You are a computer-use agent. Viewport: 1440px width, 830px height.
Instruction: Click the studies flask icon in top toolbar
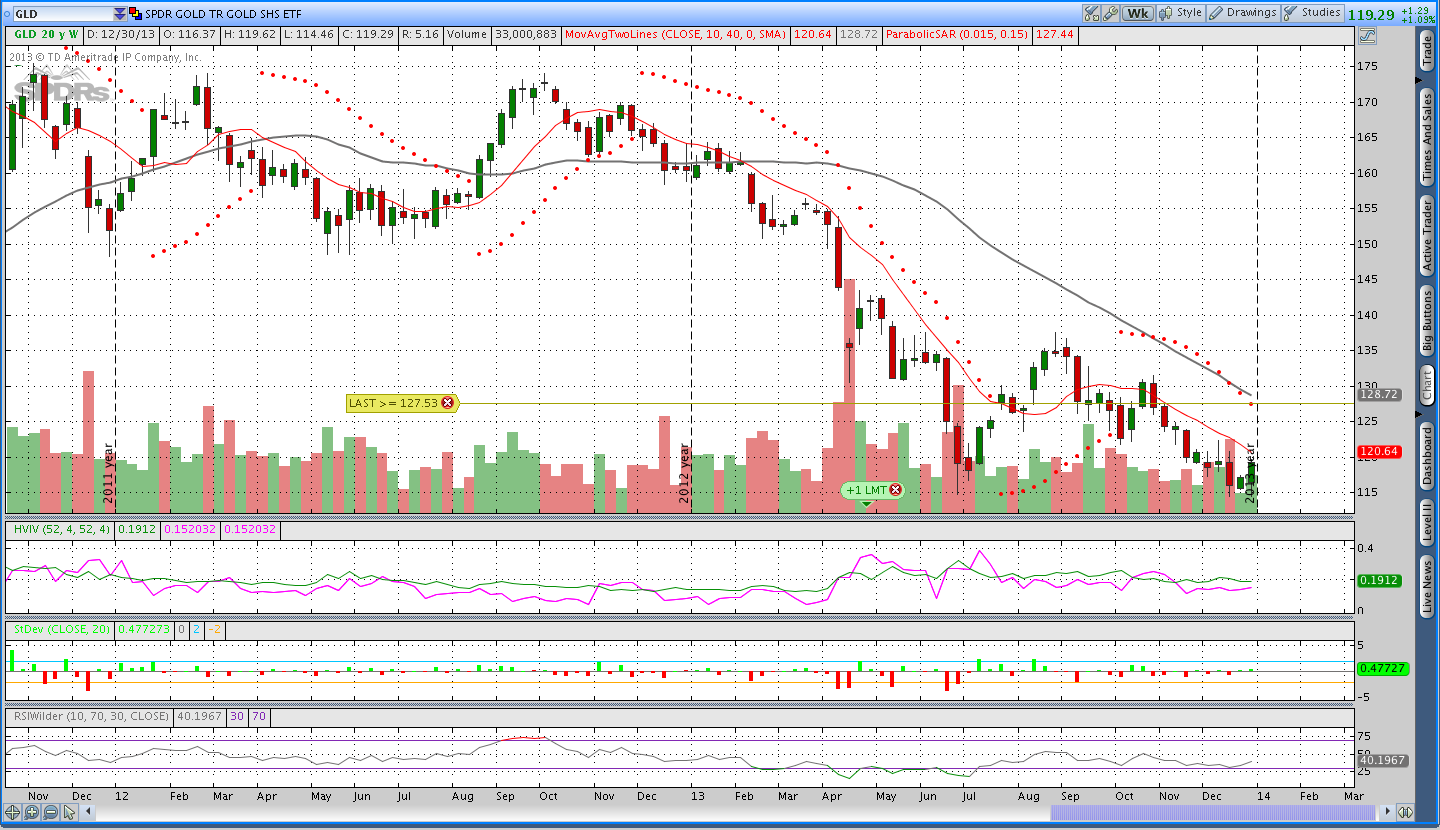coord(1091,13)
